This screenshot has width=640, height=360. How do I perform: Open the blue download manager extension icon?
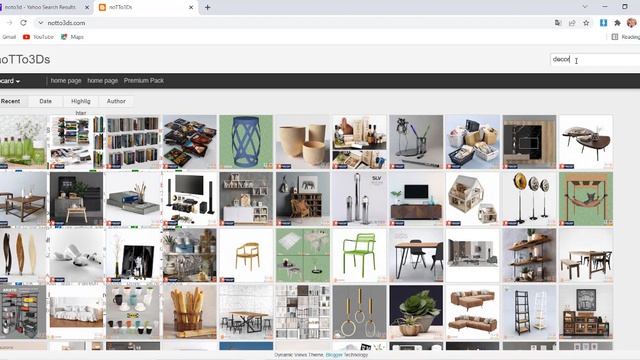pos(603,23)
